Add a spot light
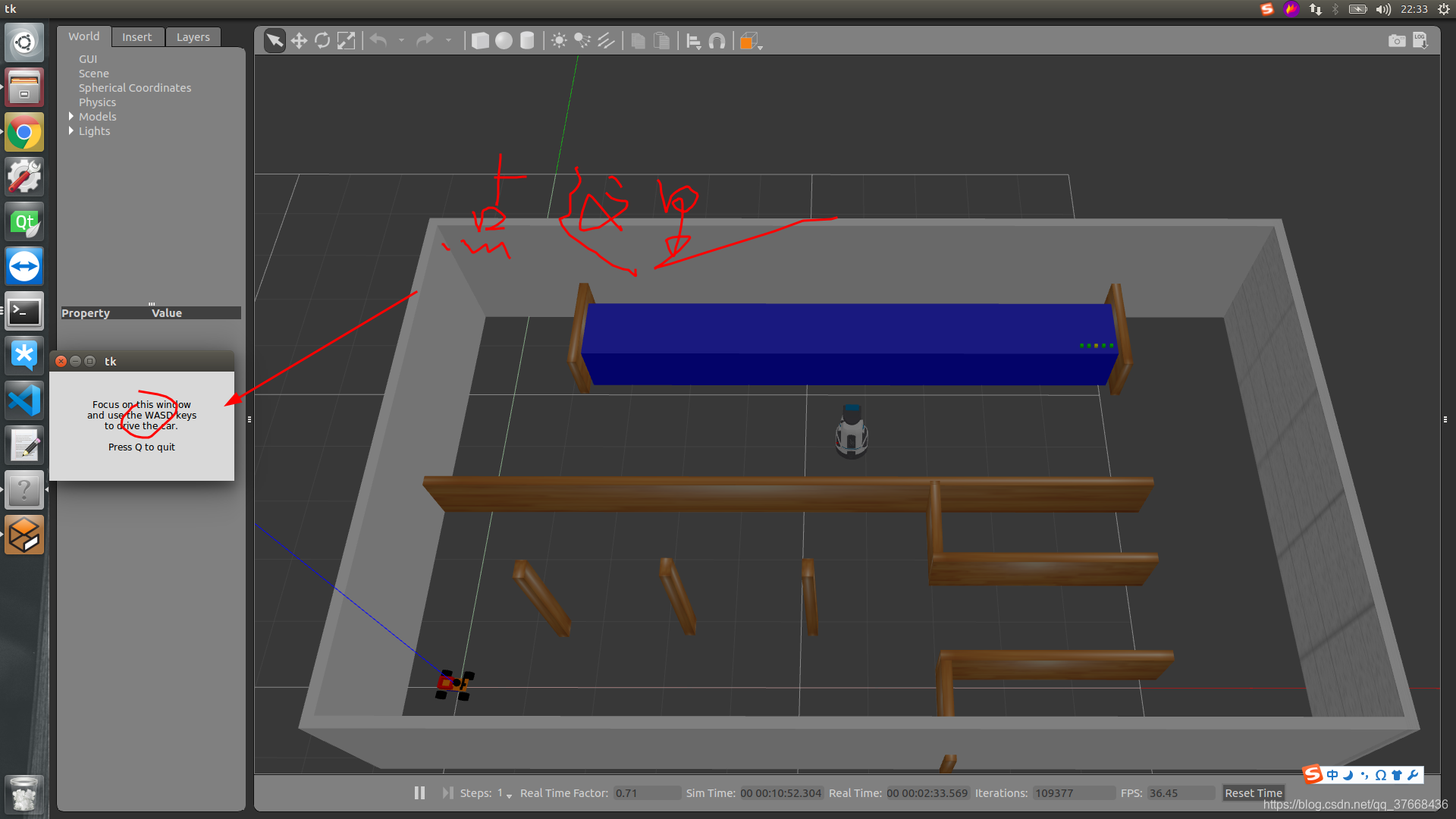This screenshot has width=1456, height=819. 582,41
